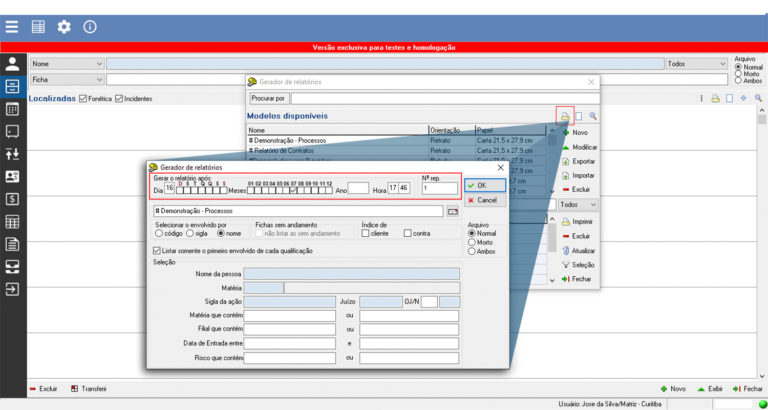Select the nome radio option

(220, 234)
